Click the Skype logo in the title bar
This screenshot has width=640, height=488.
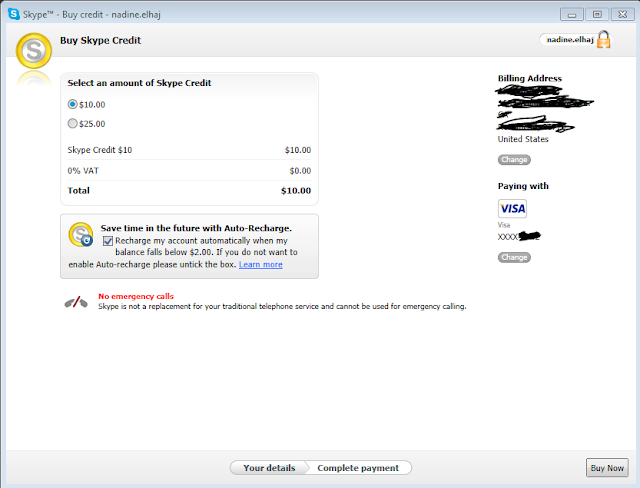(x=13, y=14)
